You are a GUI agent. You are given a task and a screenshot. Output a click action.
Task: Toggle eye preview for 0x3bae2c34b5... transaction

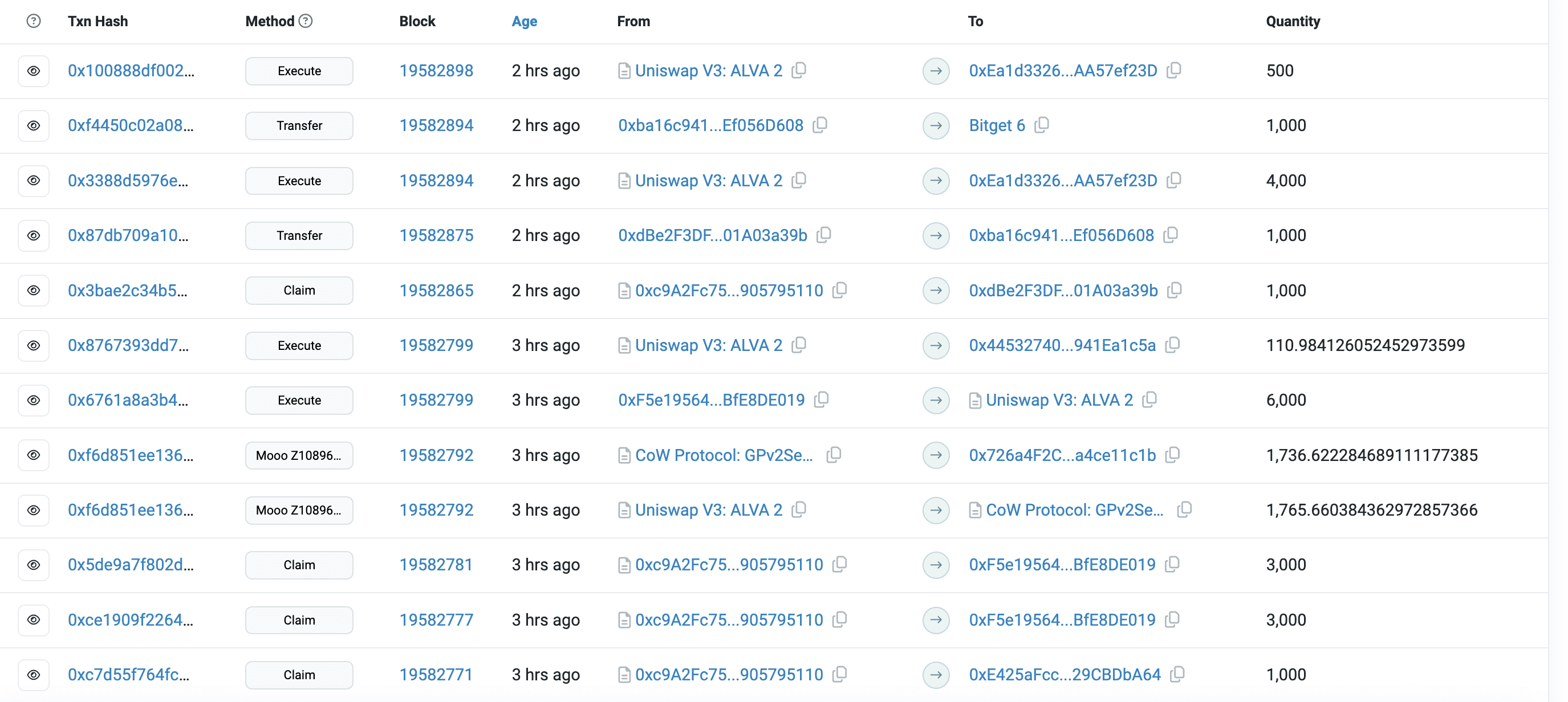tap(34, 290)
